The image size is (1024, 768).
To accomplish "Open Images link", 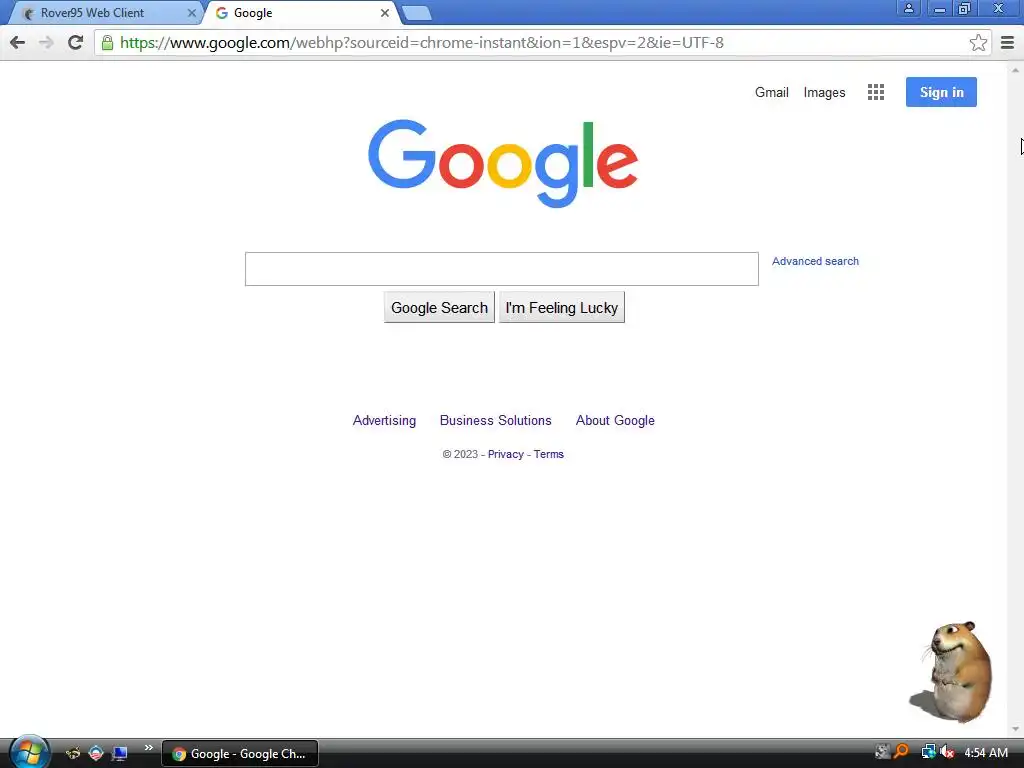I will (x=824, y=93).
